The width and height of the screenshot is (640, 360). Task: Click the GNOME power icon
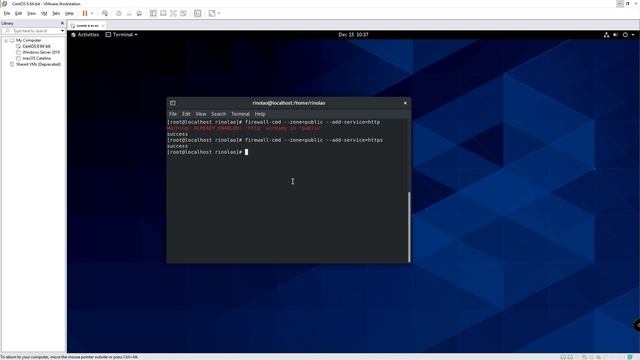coord(625,35)
